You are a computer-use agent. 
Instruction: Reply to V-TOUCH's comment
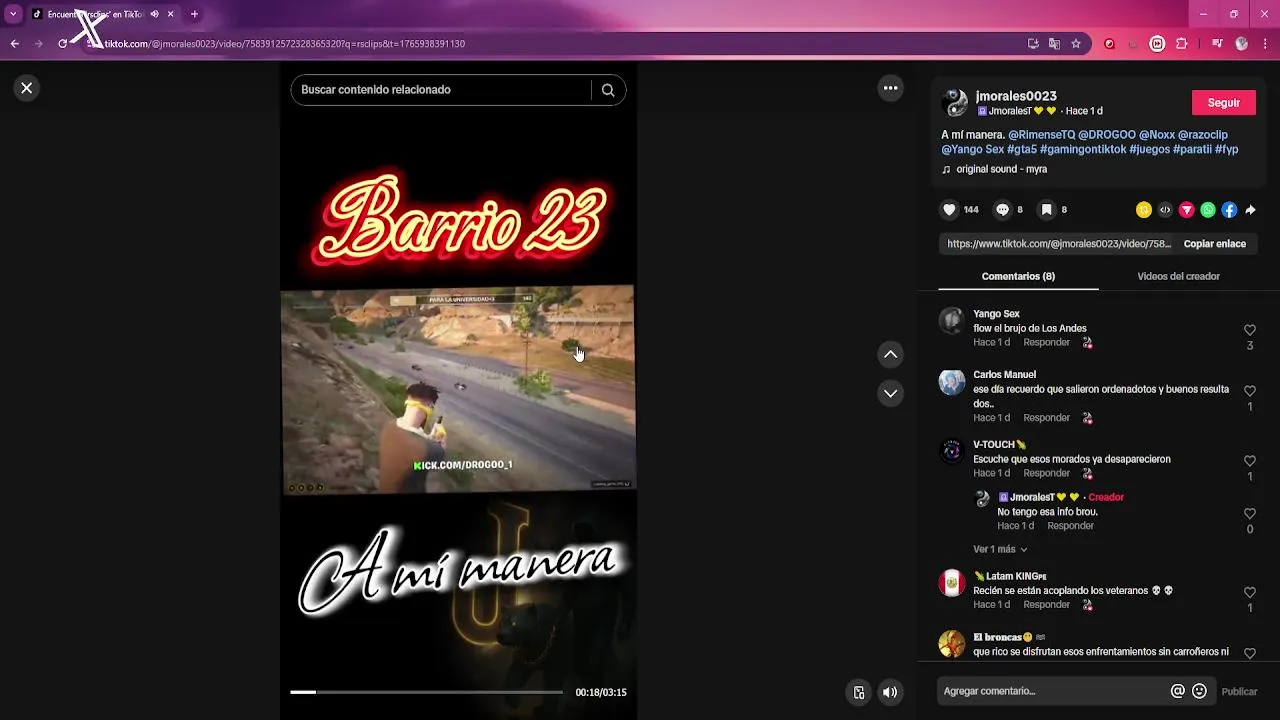1046,473
